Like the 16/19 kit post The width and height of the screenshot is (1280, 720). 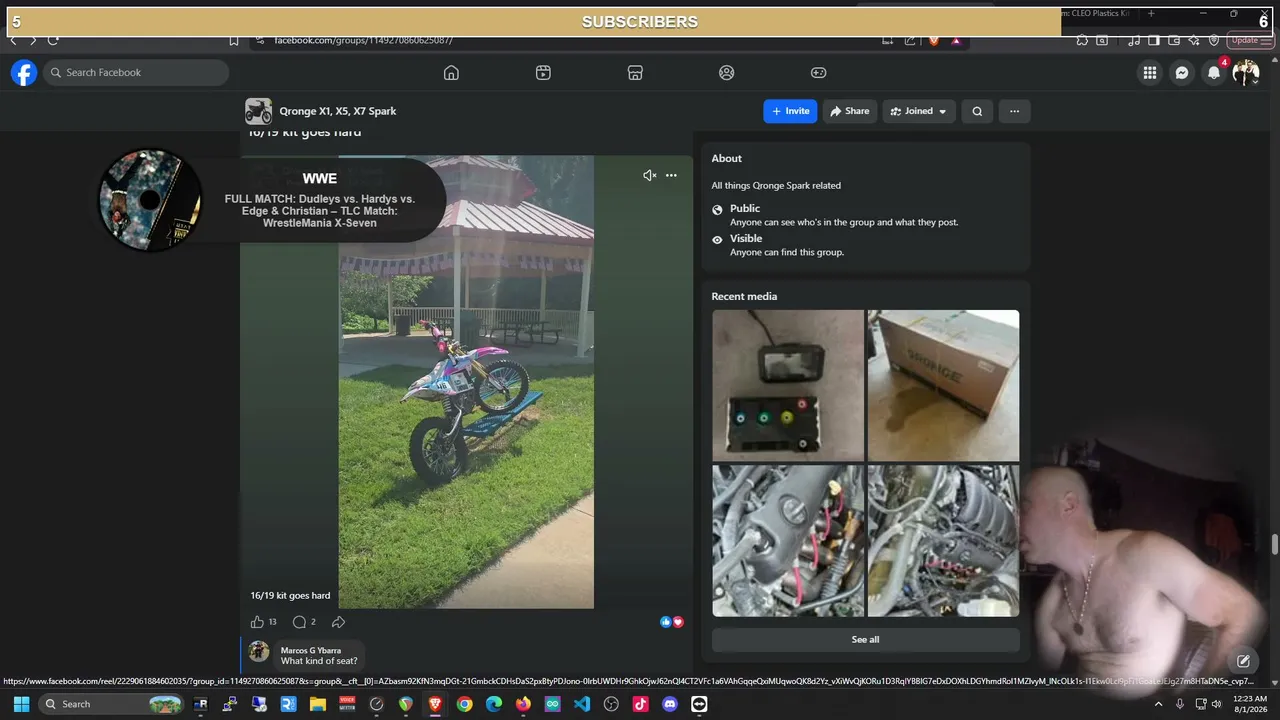[257, 622]
